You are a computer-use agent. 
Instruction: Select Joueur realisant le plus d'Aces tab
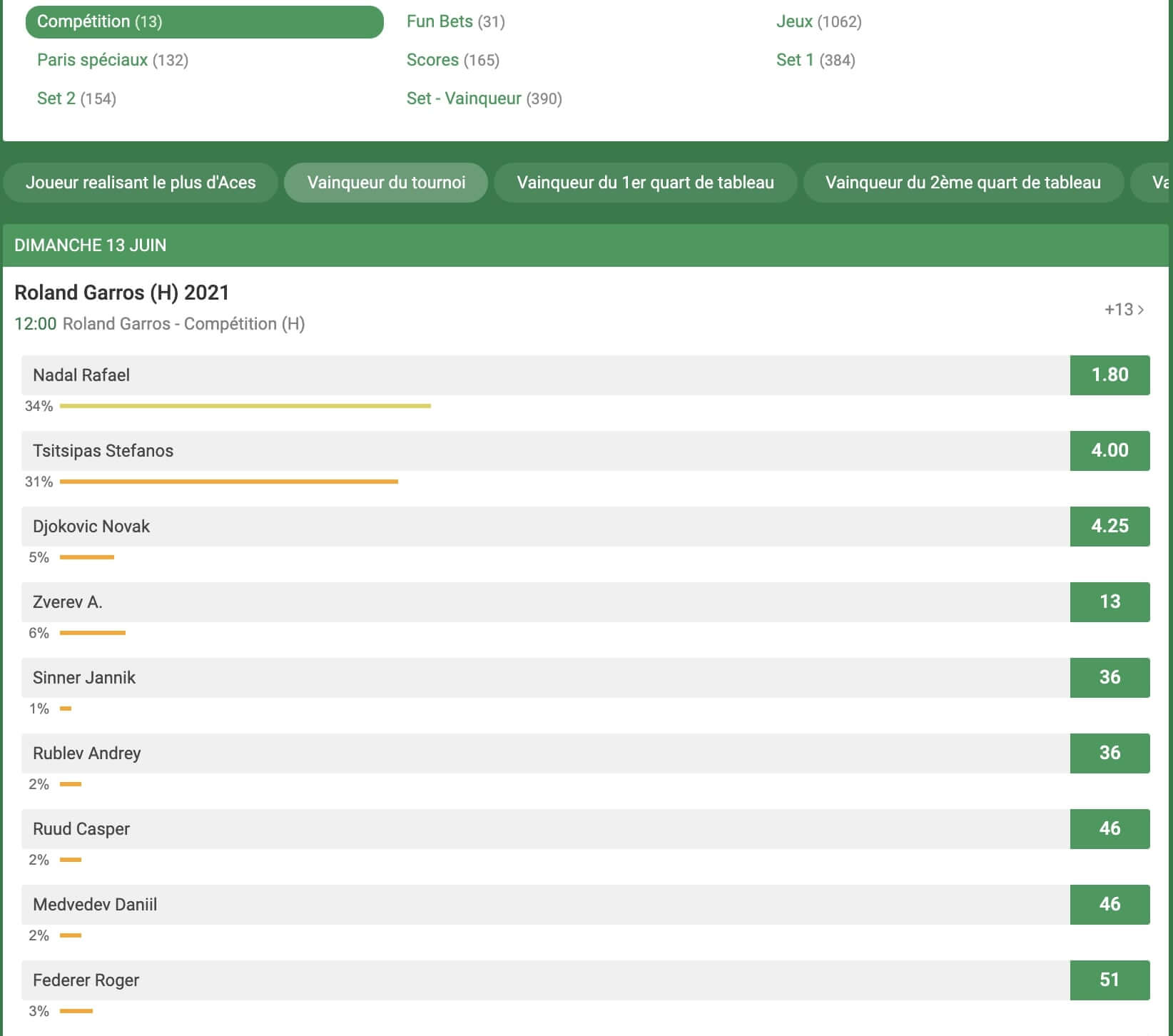click(141, 183)
